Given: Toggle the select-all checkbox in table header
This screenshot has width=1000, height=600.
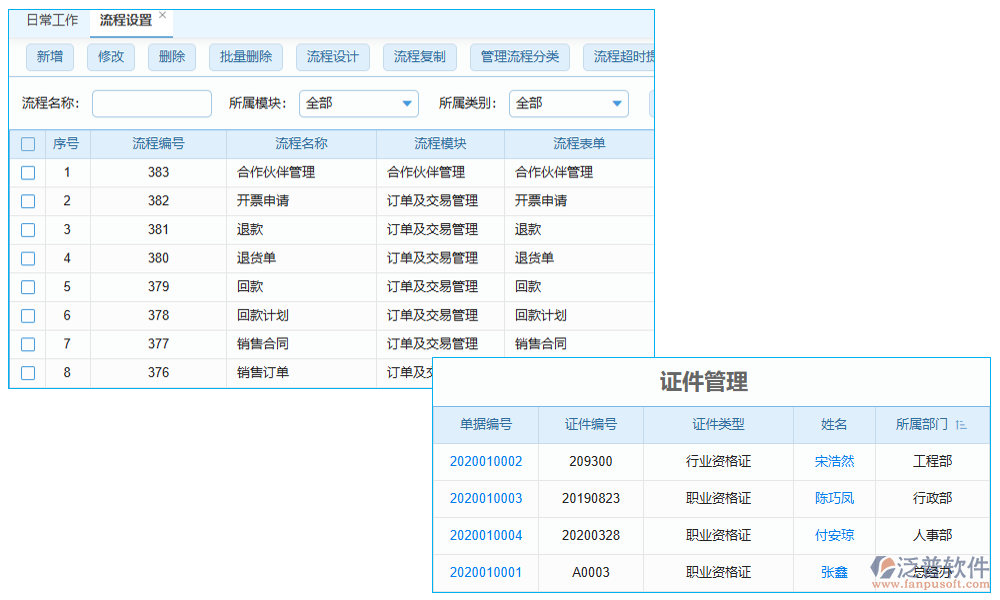Looking at the screenshot, I should (27, 143).
